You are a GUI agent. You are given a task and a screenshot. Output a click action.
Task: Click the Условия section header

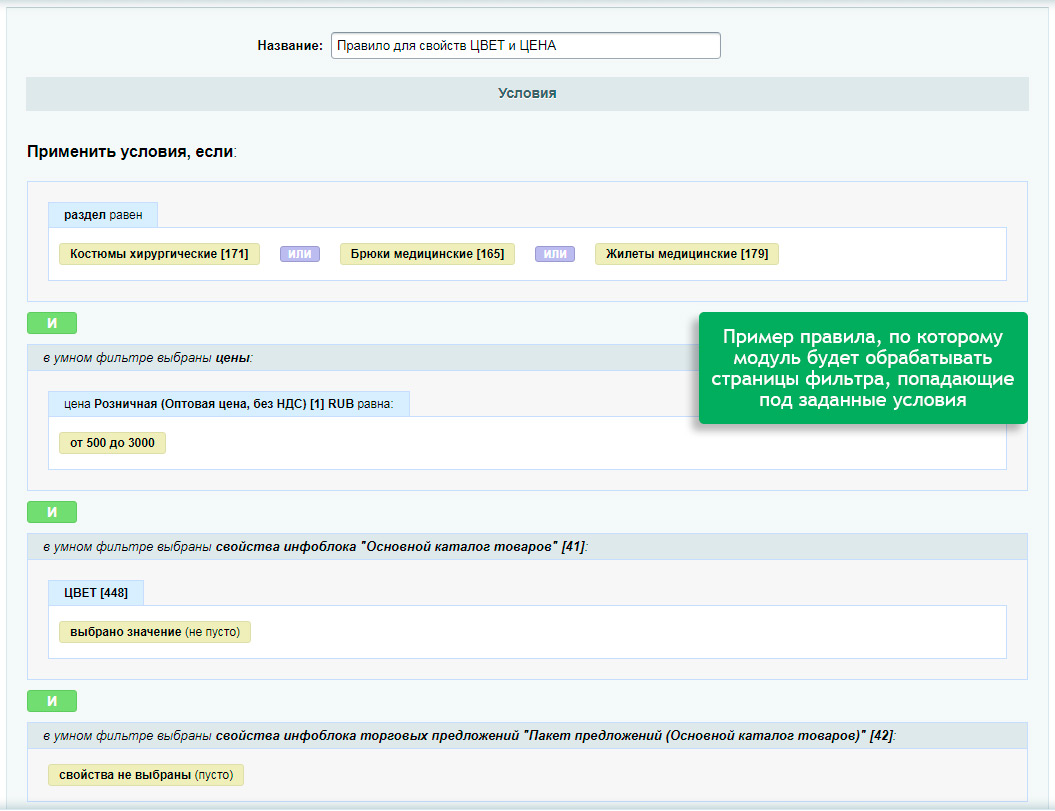[x=527, y=94]
